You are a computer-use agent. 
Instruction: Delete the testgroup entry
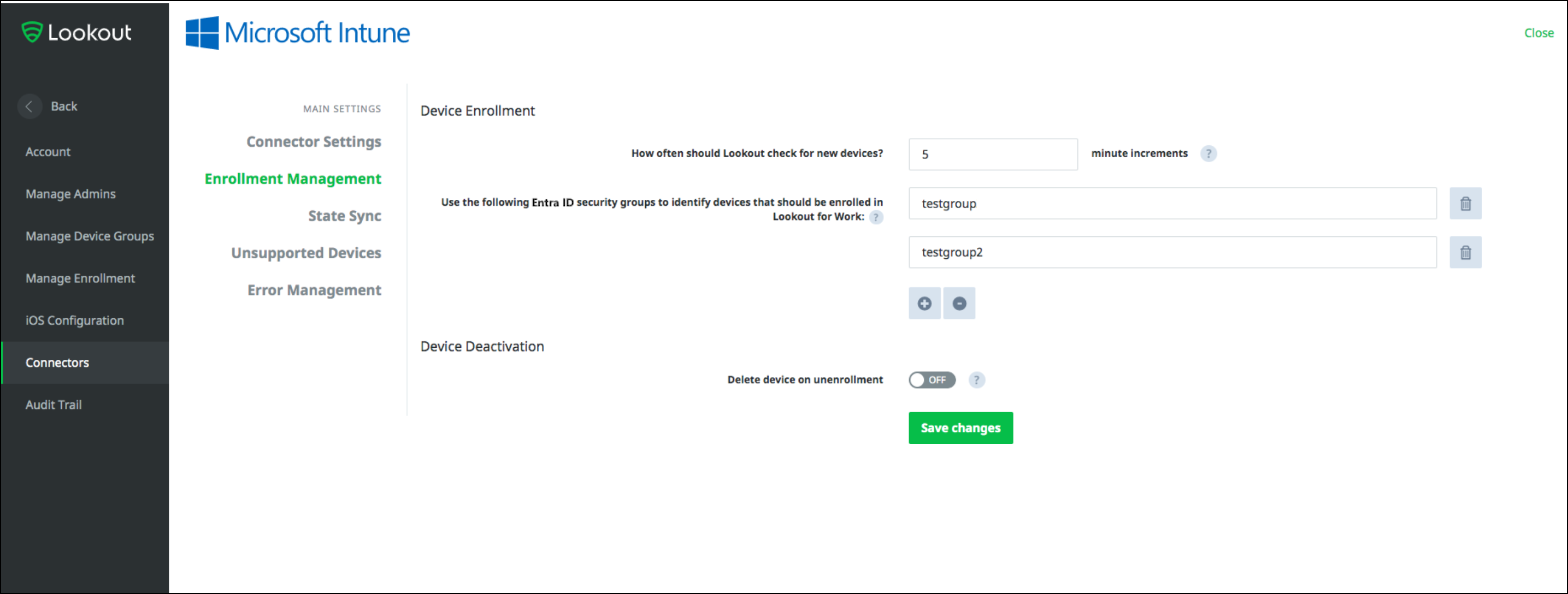pos(1464,203)
